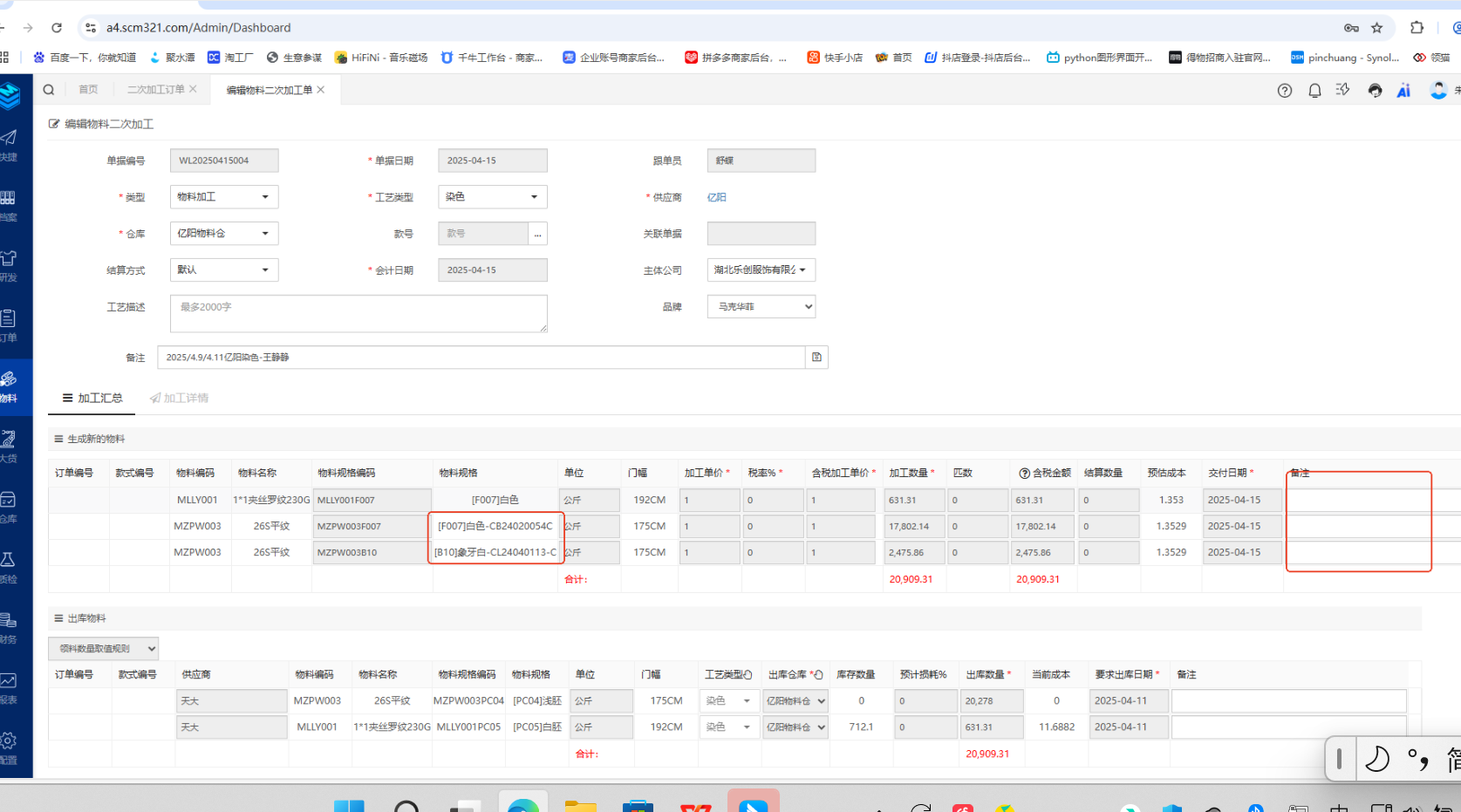The image size is (1461, 812).
Task: Open the customer service headset icon
Action: coord(1375,91)
